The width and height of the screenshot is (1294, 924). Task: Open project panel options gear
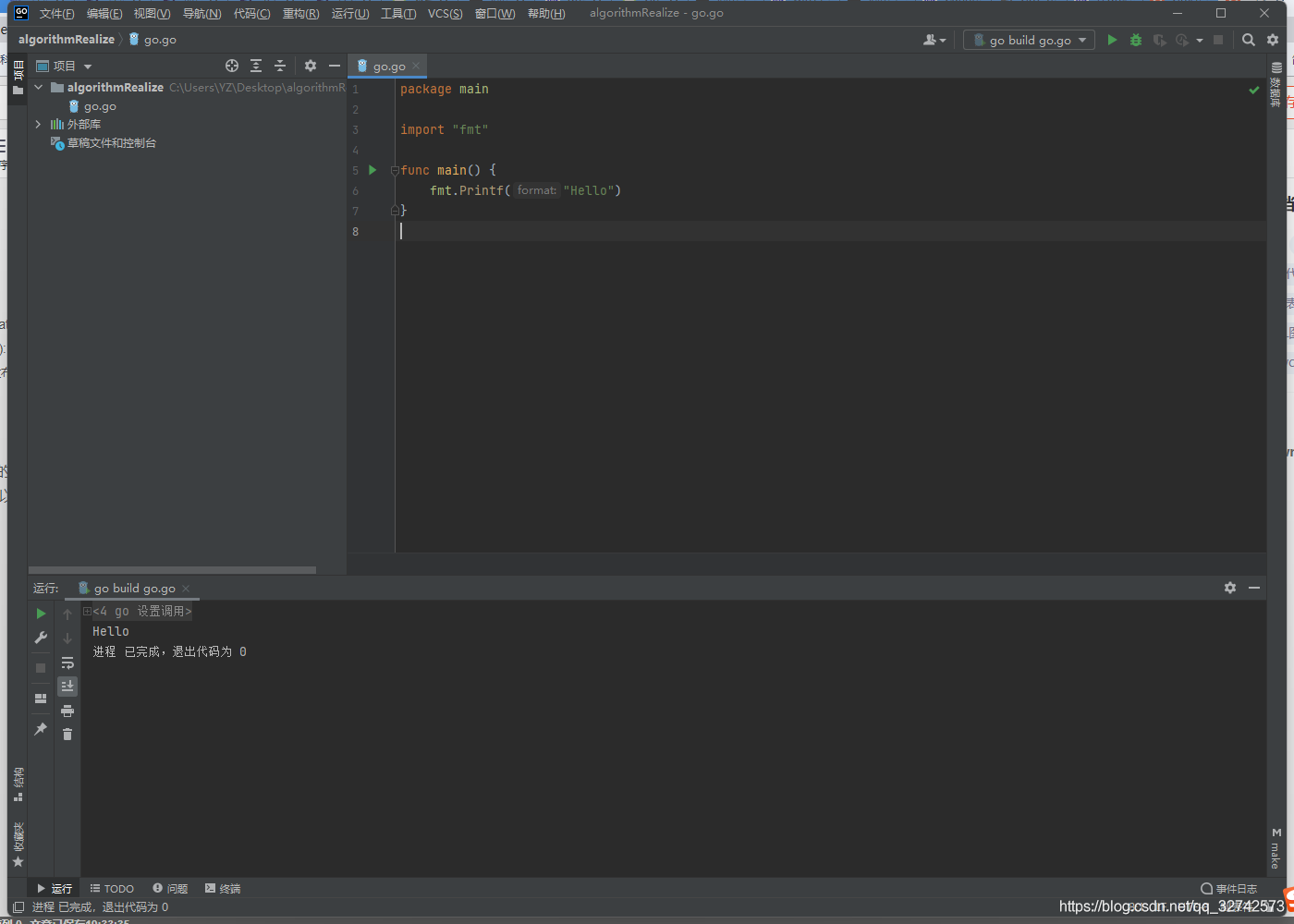click(311, 66)
